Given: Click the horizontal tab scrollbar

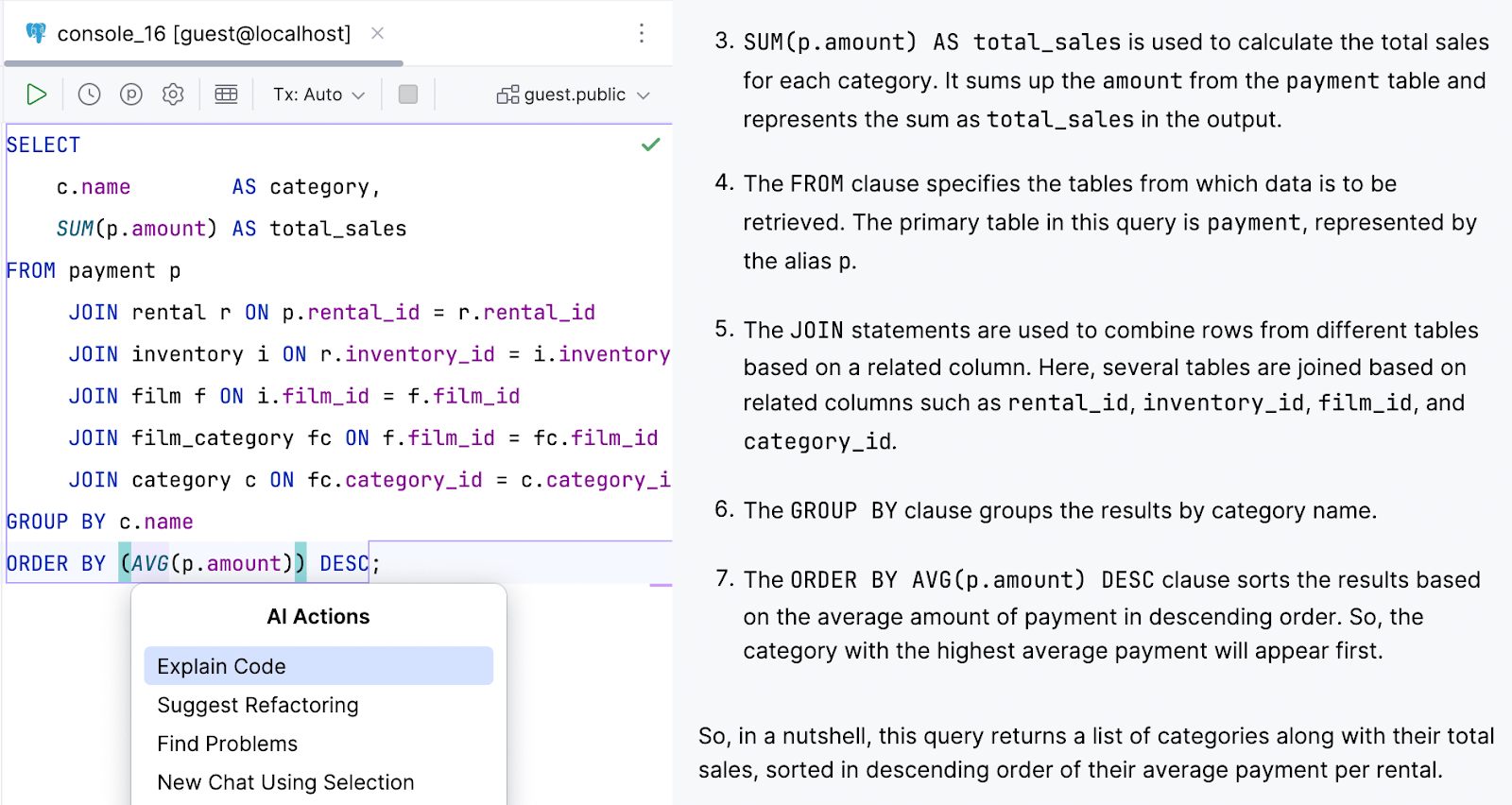Looking at the screenshot, I should 203,63.
